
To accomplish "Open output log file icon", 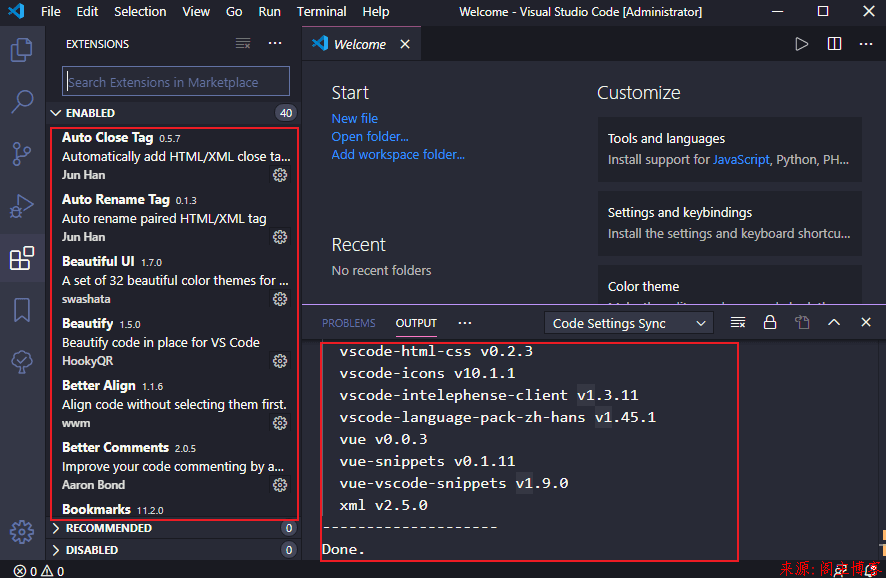I will (x=802, y=323).
